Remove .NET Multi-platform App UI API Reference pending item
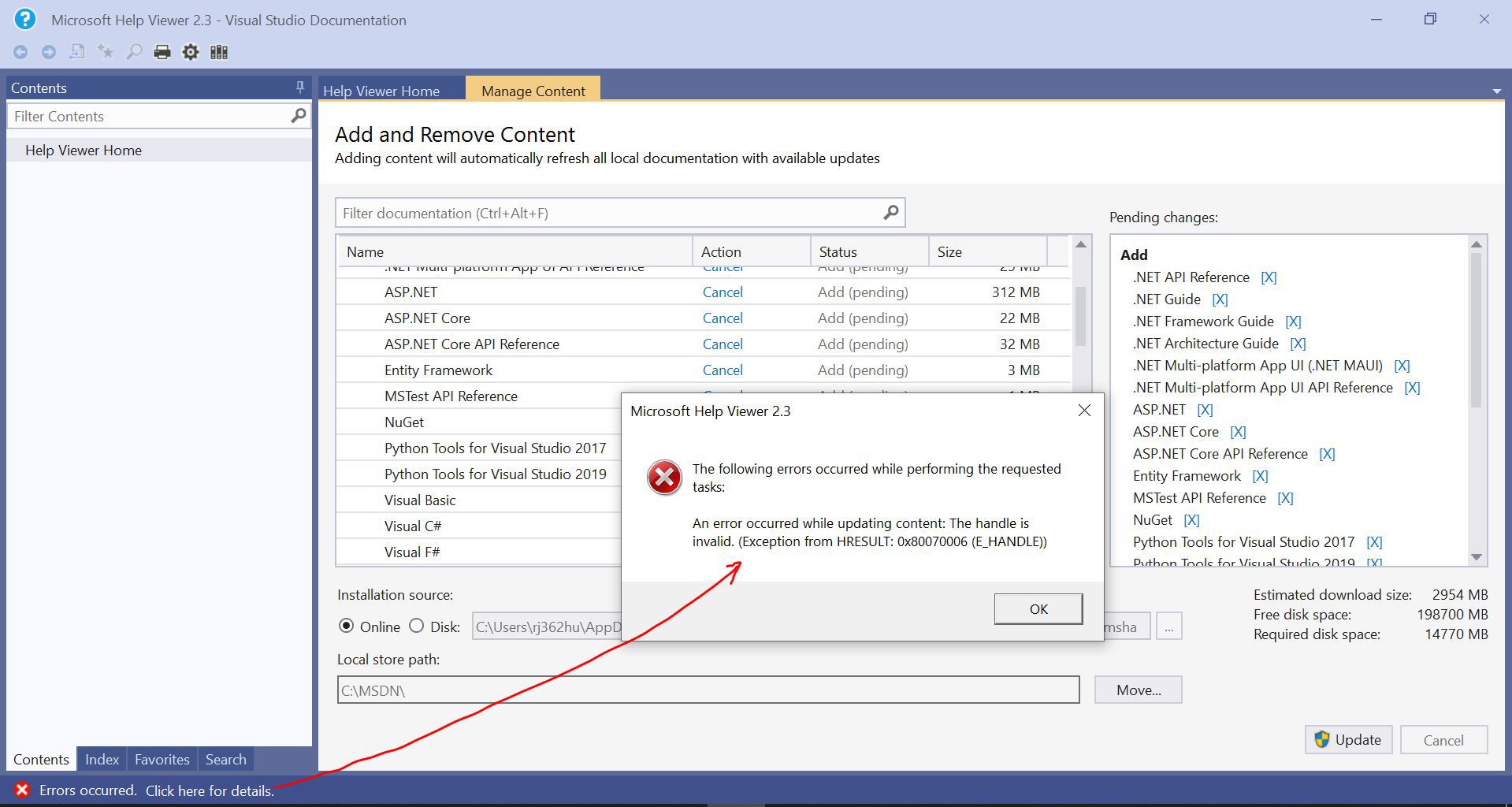1512x807 pixels. click(x=1412, y=388)
